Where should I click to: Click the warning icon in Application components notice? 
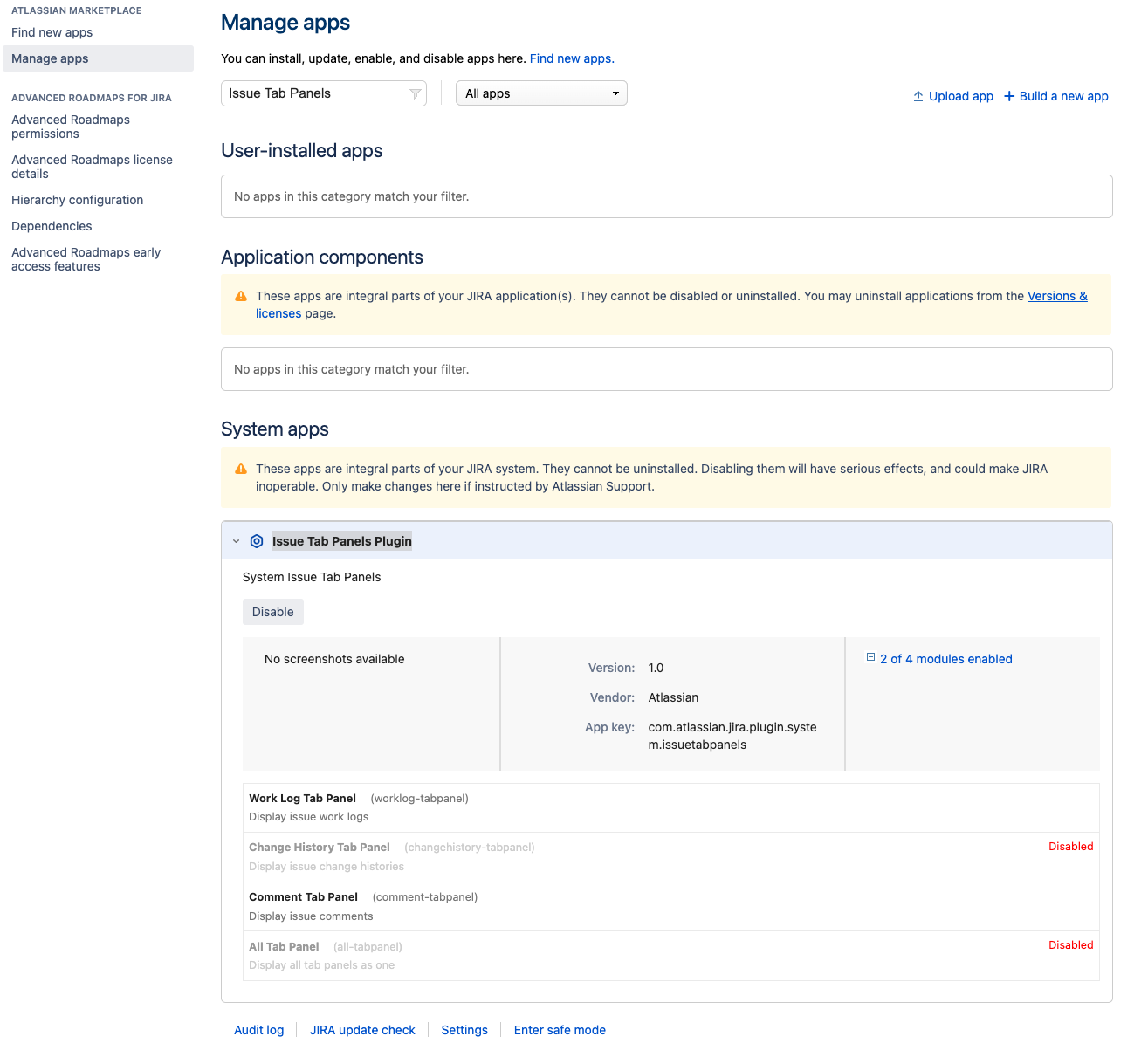241,297
